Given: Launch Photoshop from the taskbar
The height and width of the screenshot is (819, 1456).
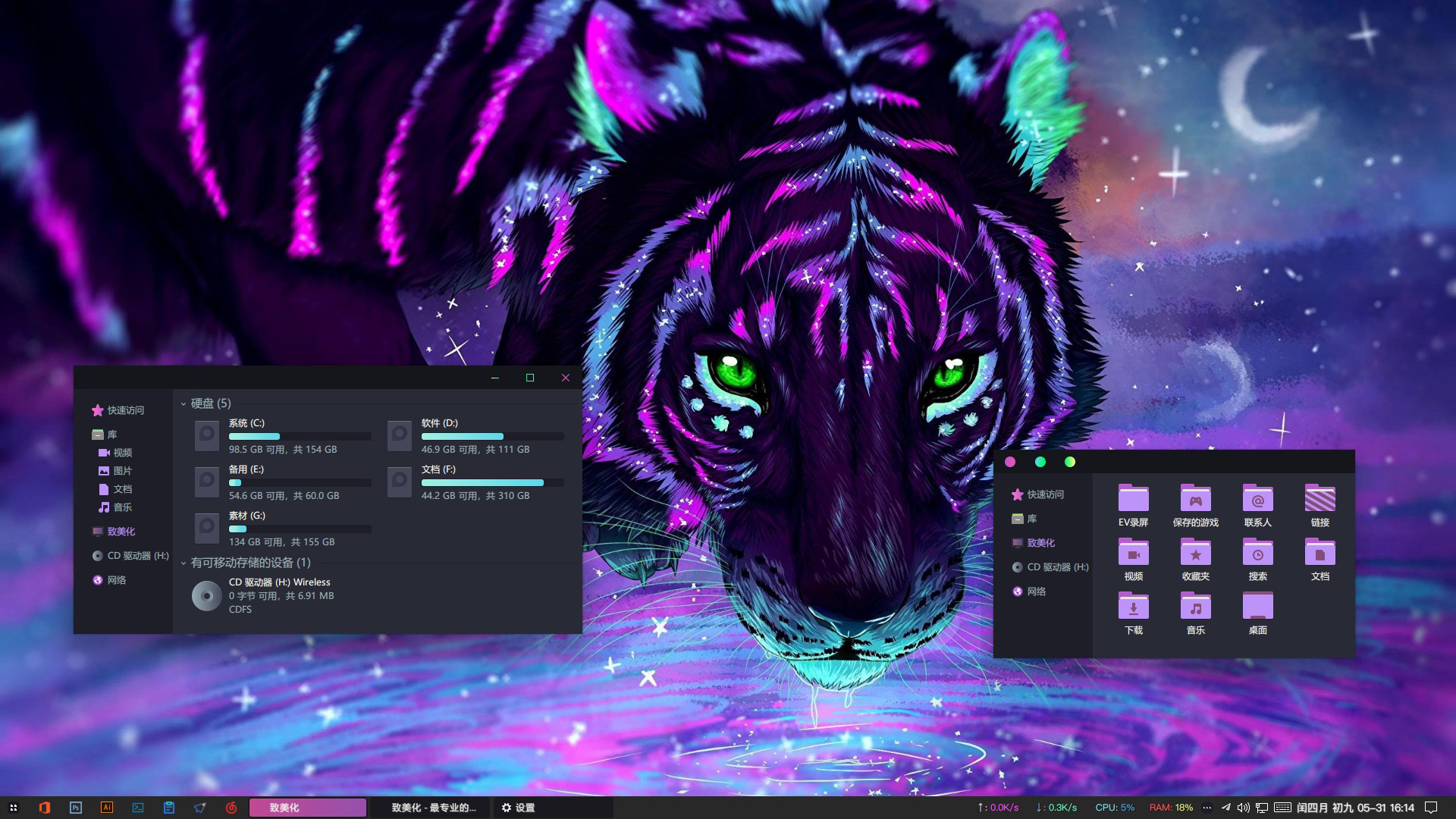Looking at the screenshot, I should tap(76, 808).
